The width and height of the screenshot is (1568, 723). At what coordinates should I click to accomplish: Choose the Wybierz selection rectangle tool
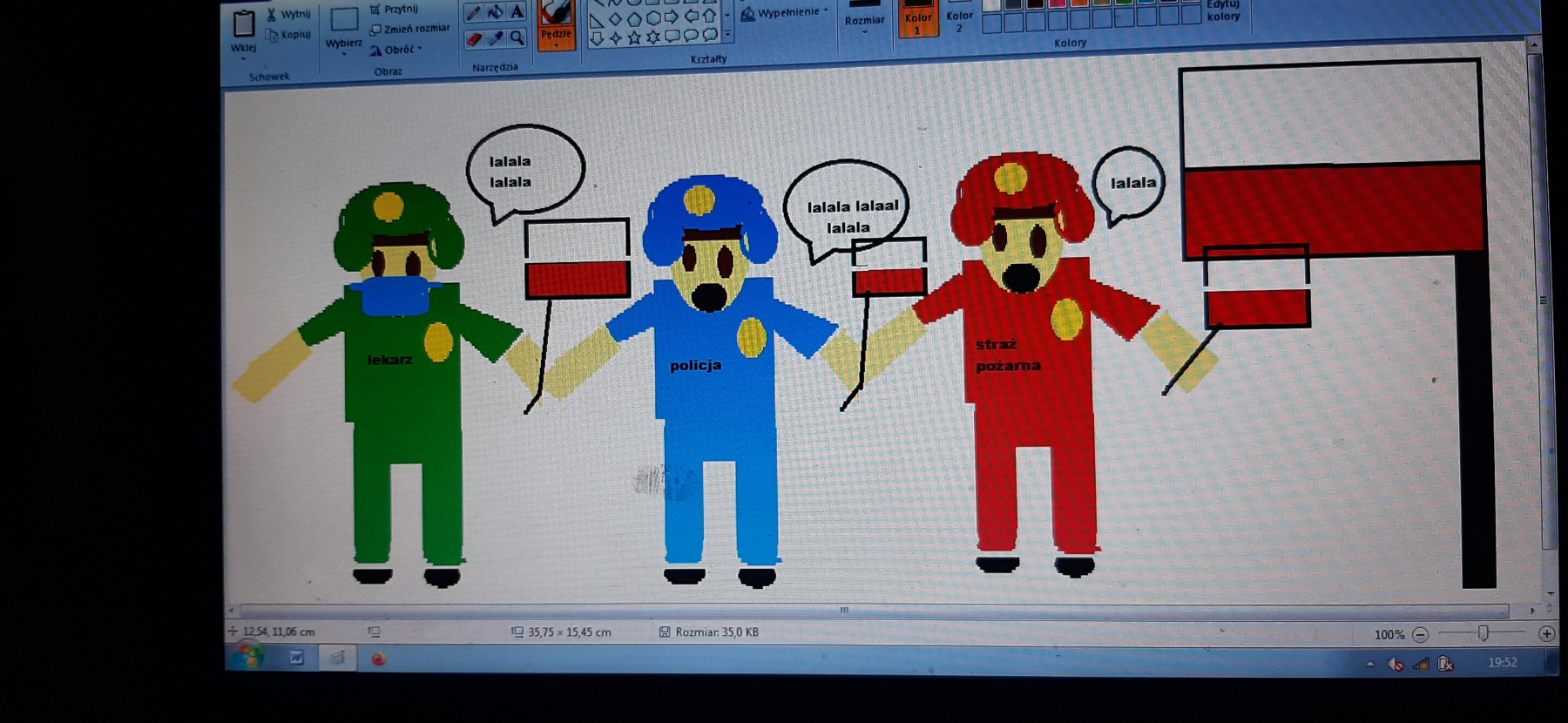tap(344, 19)
